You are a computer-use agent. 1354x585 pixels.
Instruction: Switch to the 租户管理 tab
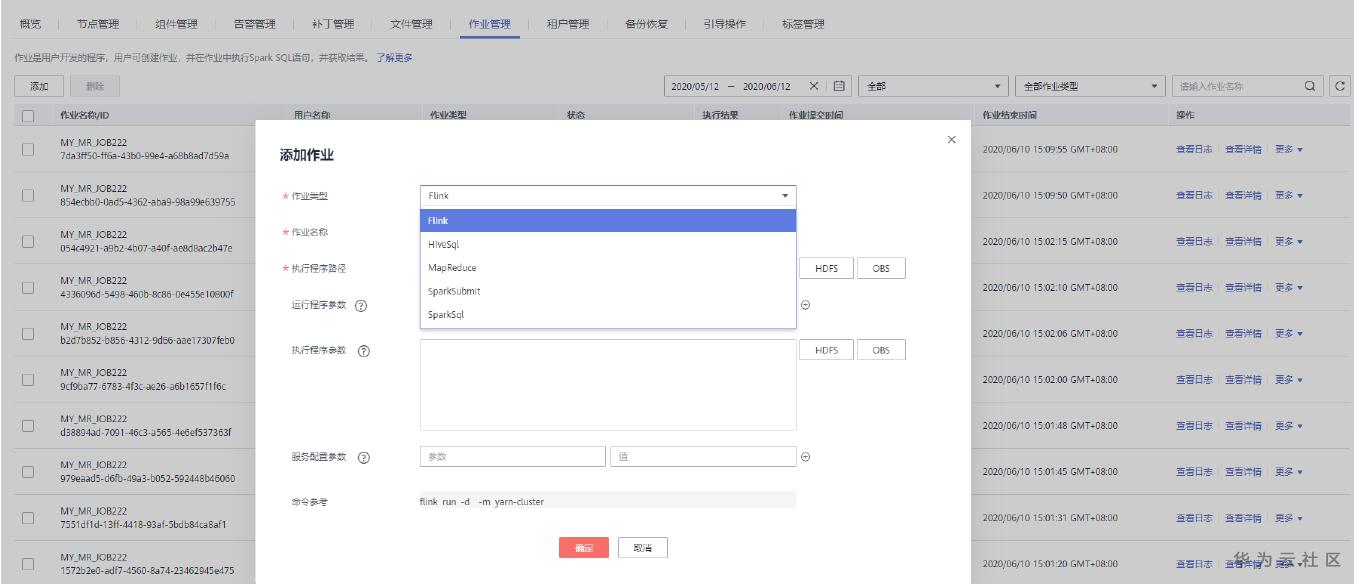(x=568, y=24)
